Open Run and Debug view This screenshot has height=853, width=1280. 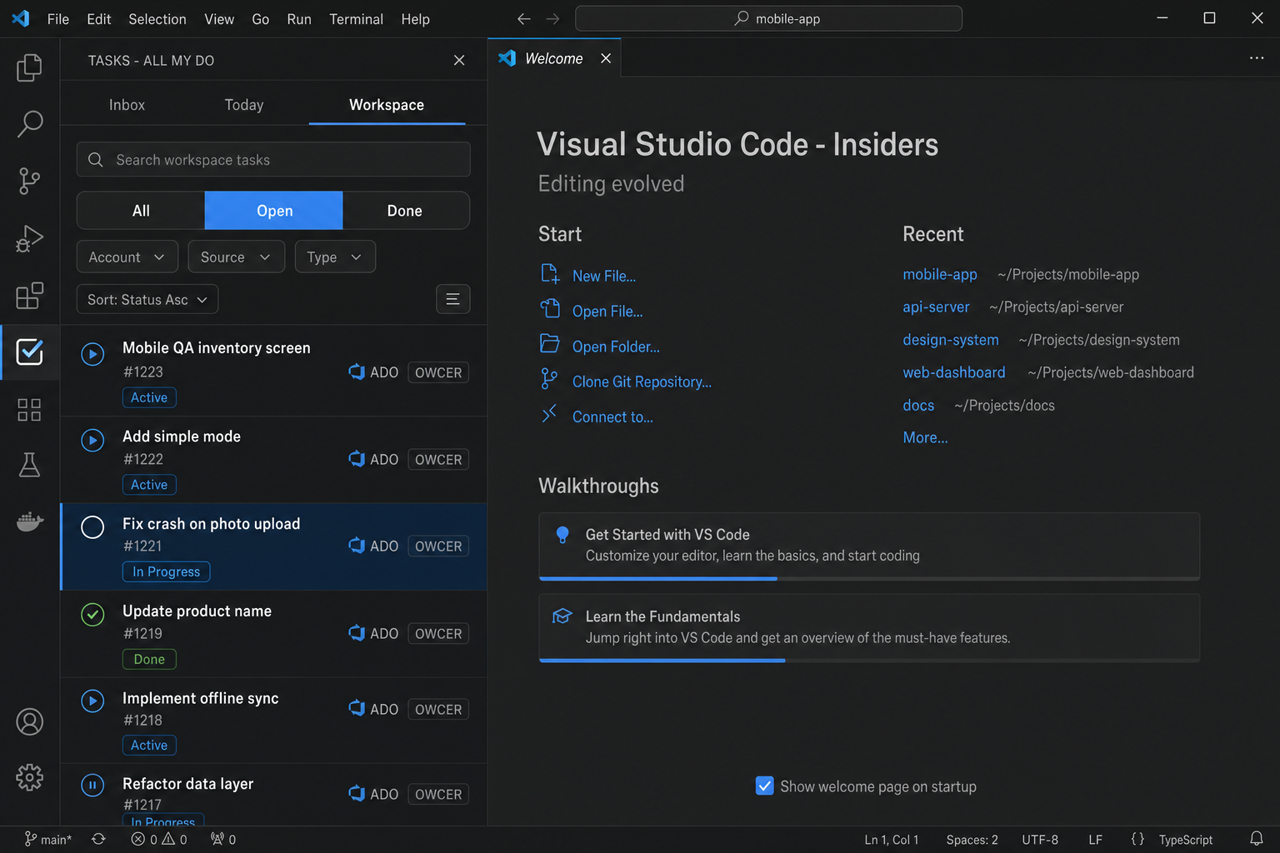(x=29, y=238)
